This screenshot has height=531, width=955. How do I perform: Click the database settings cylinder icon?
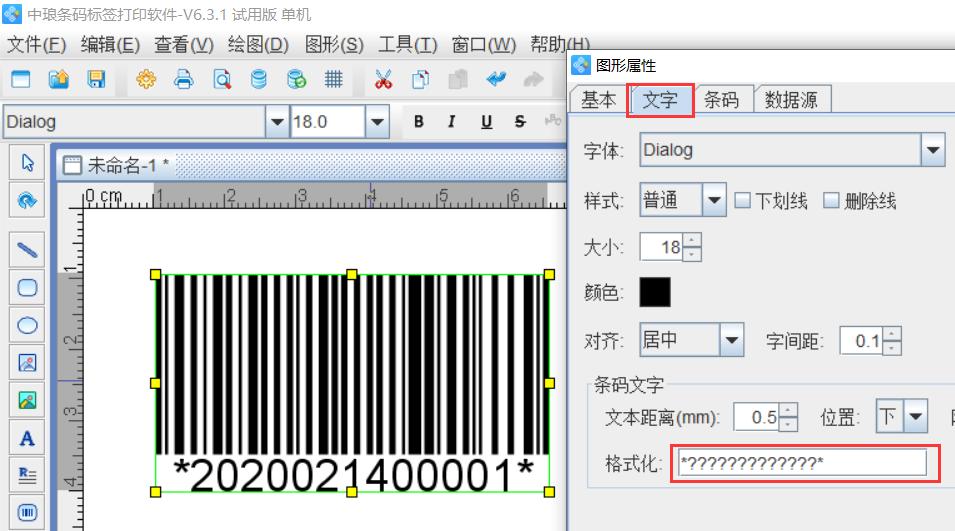coord(259,79)
